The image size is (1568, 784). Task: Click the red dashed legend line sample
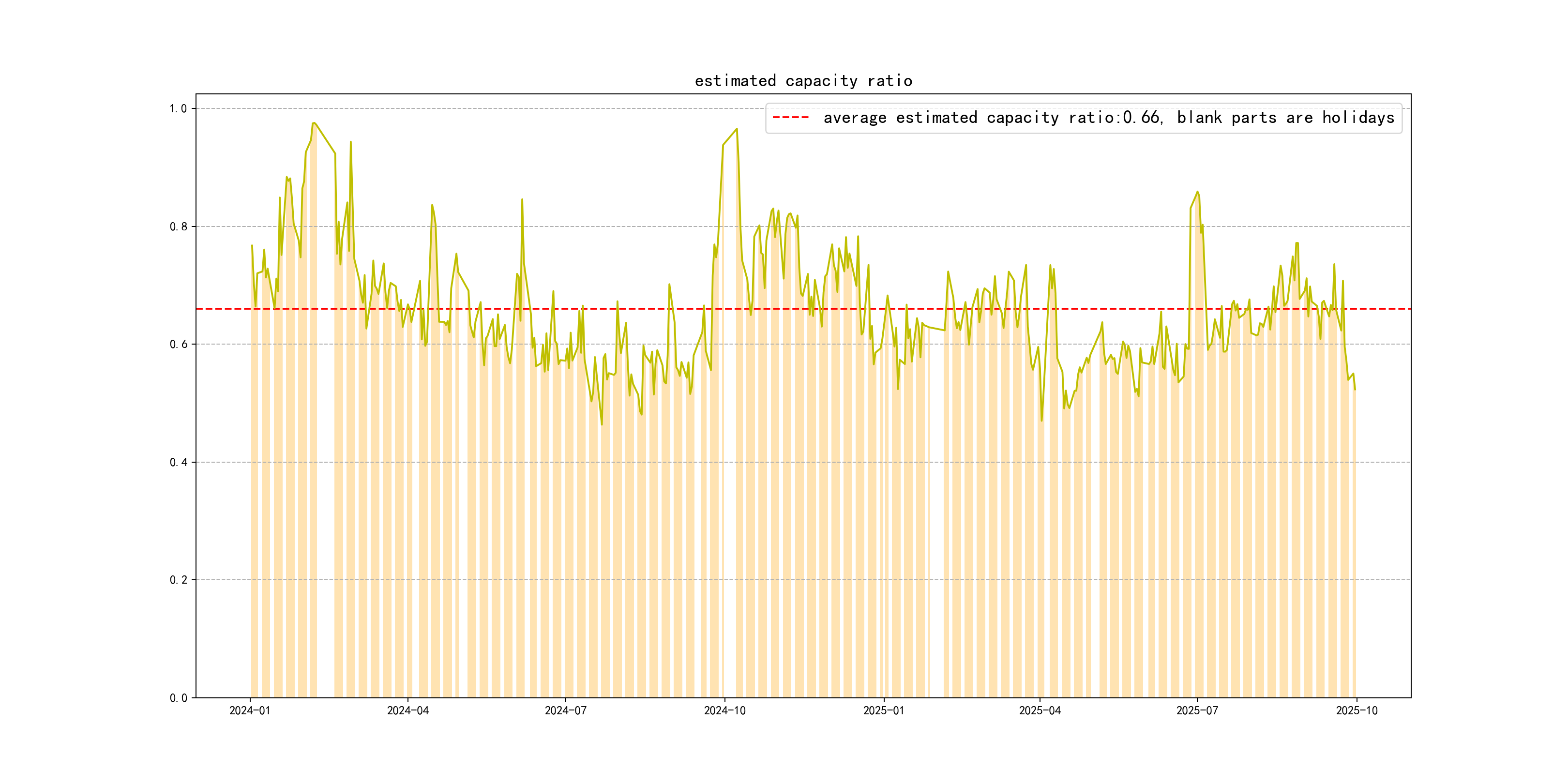pos(790,118)
